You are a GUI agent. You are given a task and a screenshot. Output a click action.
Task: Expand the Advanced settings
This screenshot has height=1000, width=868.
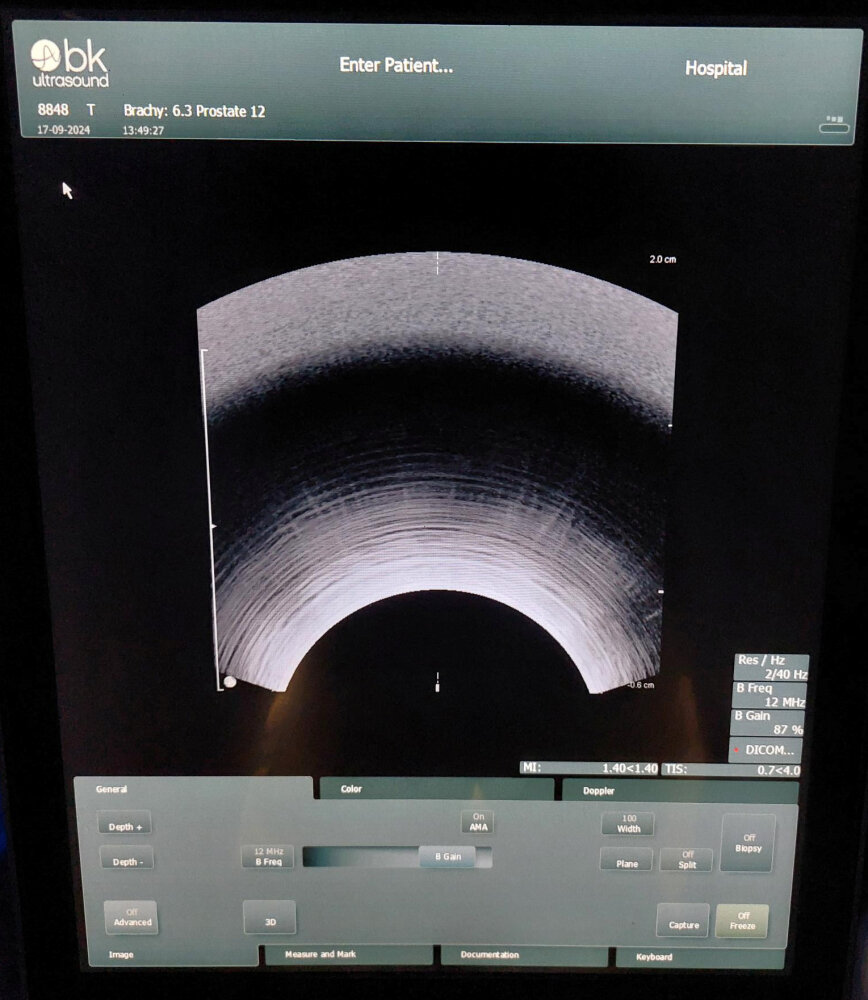coord(132,917)
